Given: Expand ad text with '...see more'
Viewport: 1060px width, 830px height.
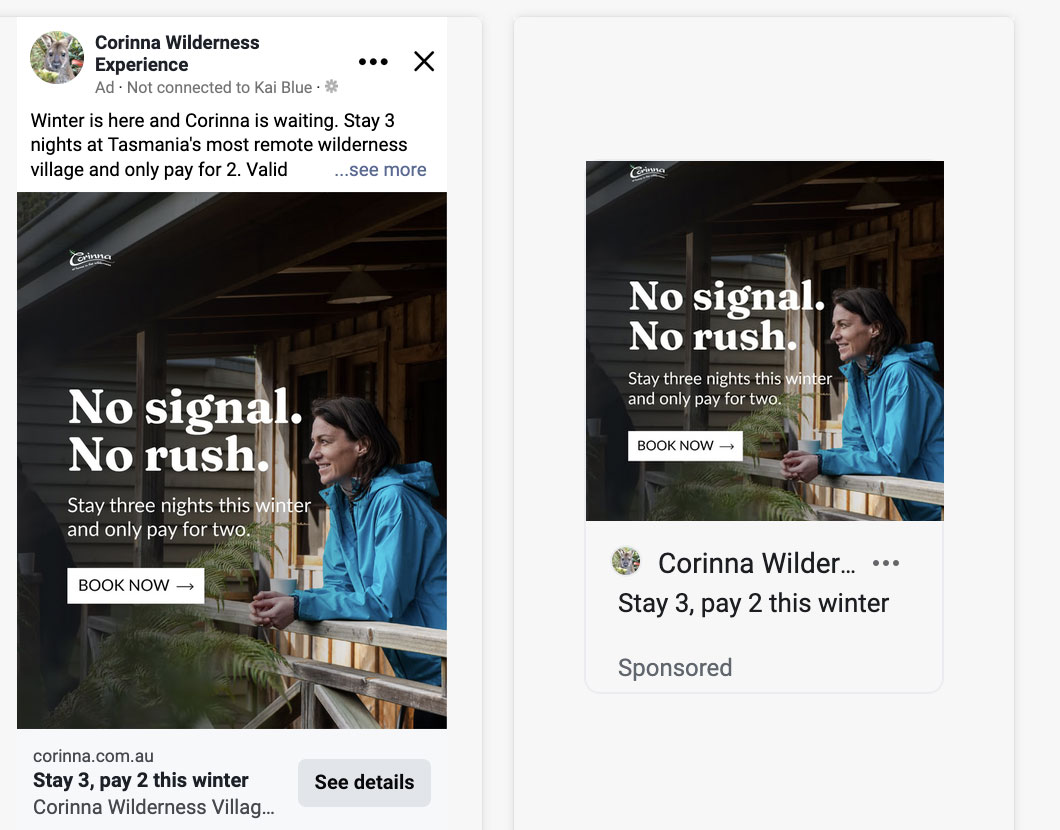Looking at the screenshot, I should (x=380, y=170).
